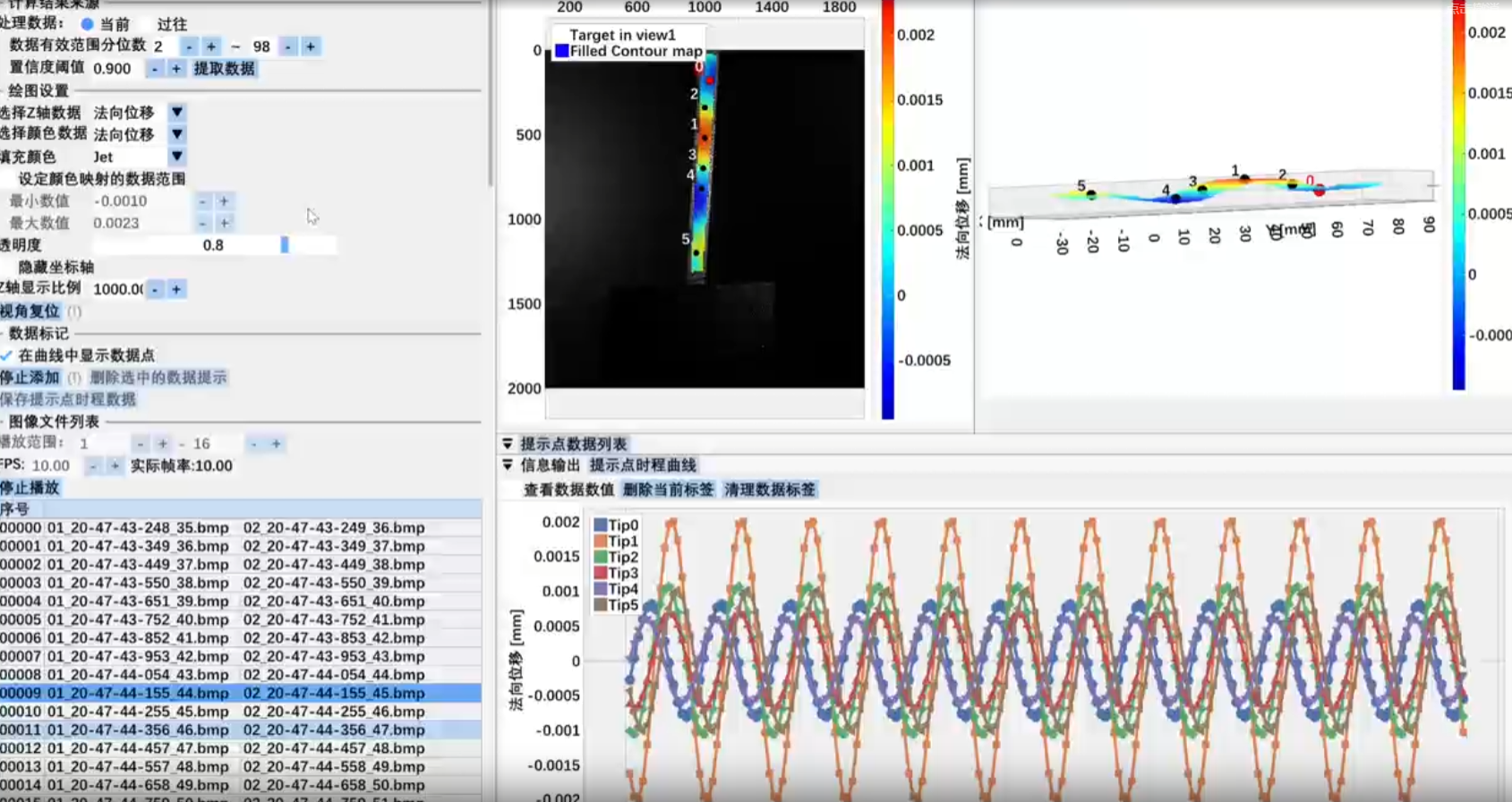Select file row 00011 01_20-47-44-356_46.bmp
Image resolution: width=1512 pixels, height=802 pixels.
[241, 730]
